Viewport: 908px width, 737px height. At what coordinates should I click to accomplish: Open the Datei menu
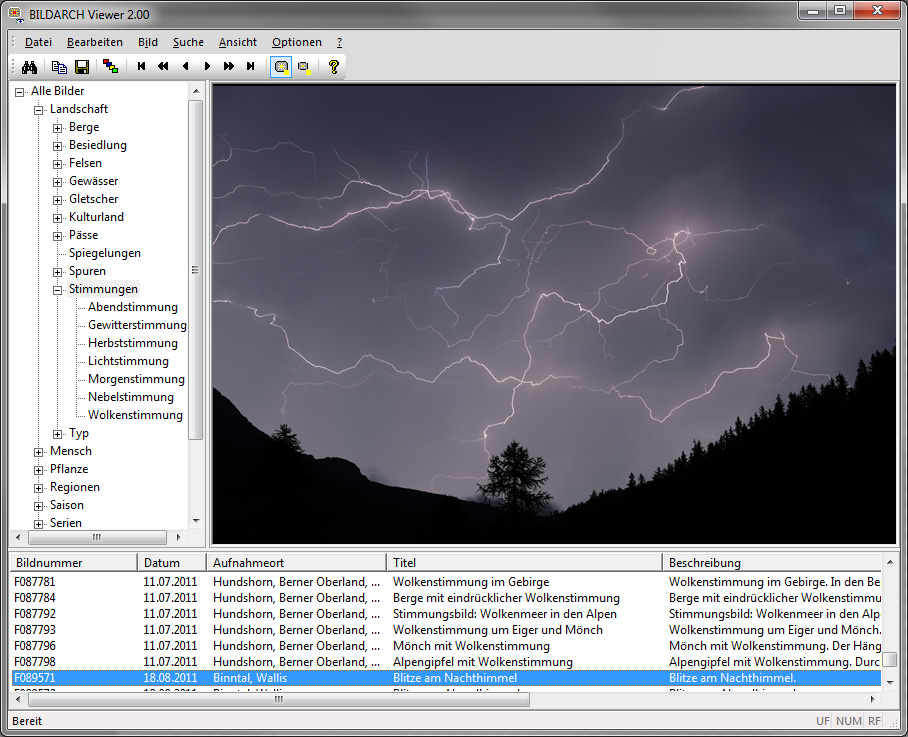[38, 42]
